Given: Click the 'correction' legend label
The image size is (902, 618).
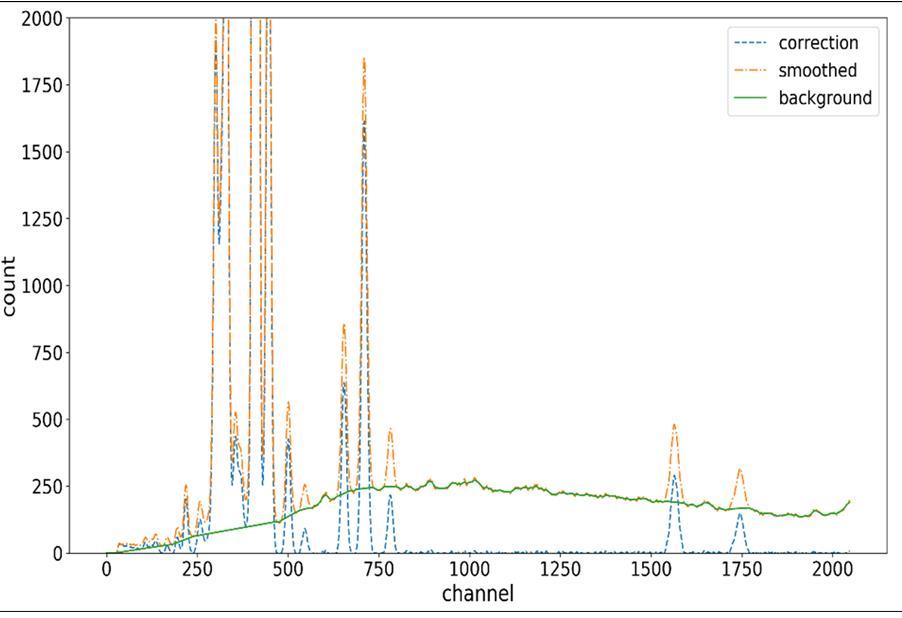Looking at the screenshot, I should (817, 43).
